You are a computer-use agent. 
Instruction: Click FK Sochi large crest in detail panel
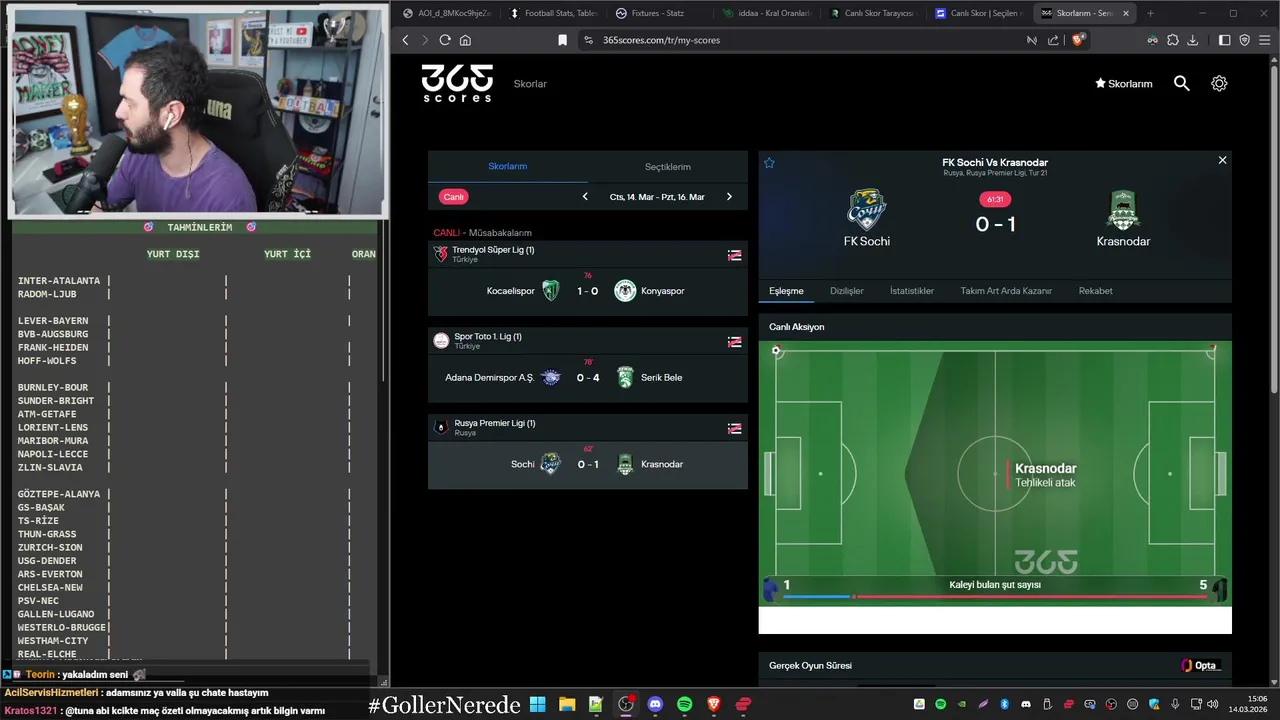point(866,210)
